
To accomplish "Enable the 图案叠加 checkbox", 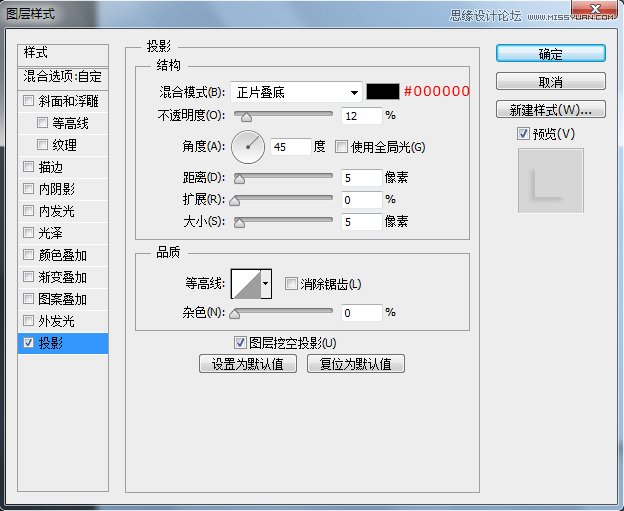I will pos(28,298).
